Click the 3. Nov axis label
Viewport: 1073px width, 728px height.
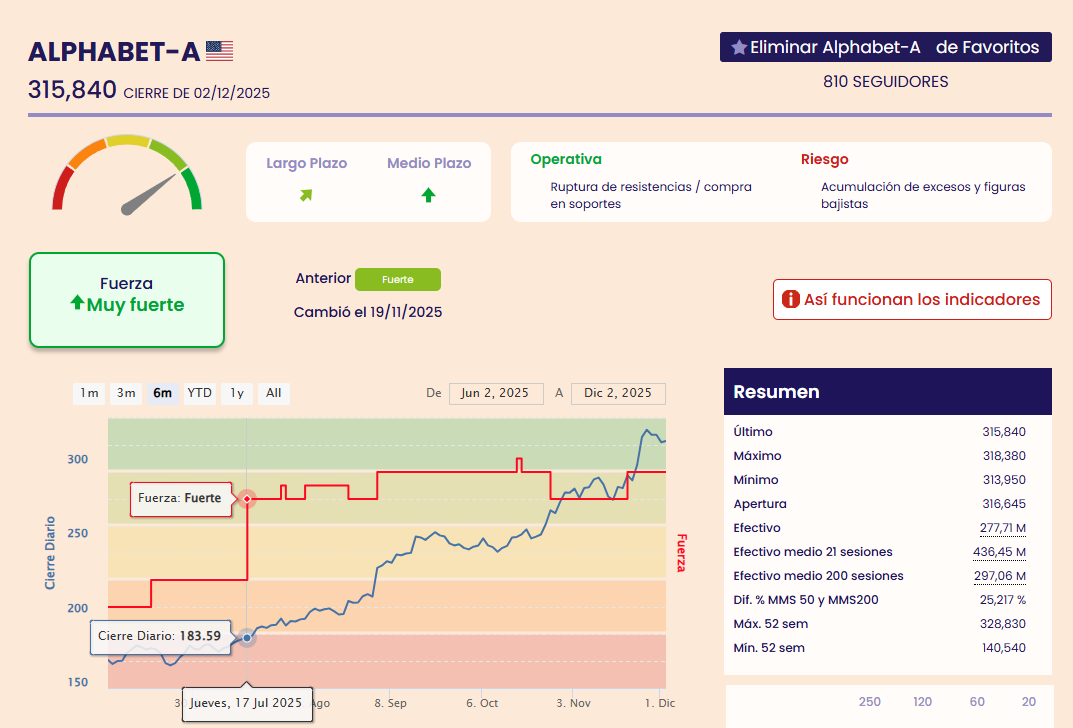[x=573, y=703]
